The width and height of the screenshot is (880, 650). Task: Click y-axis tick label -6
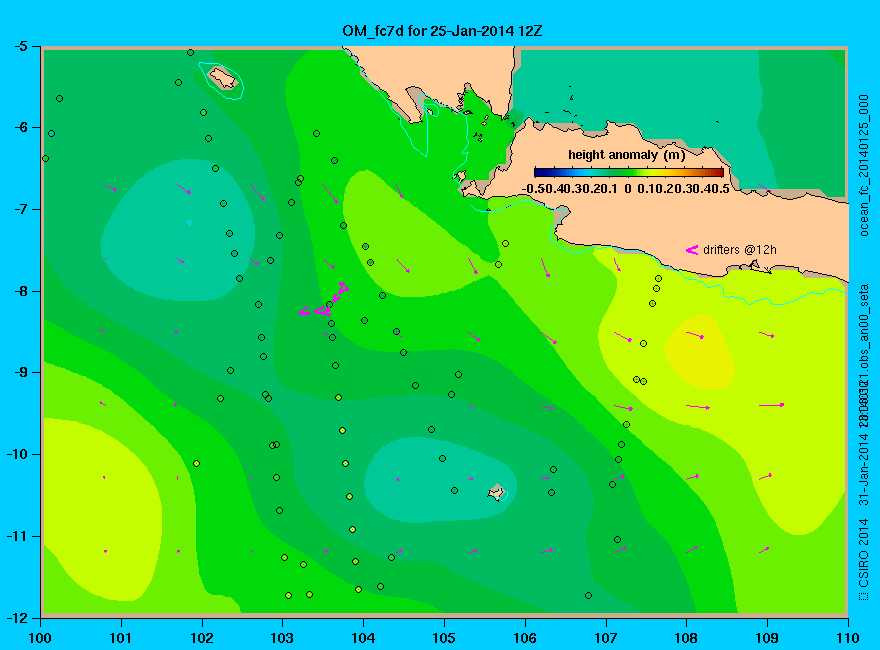click(19, 127)
